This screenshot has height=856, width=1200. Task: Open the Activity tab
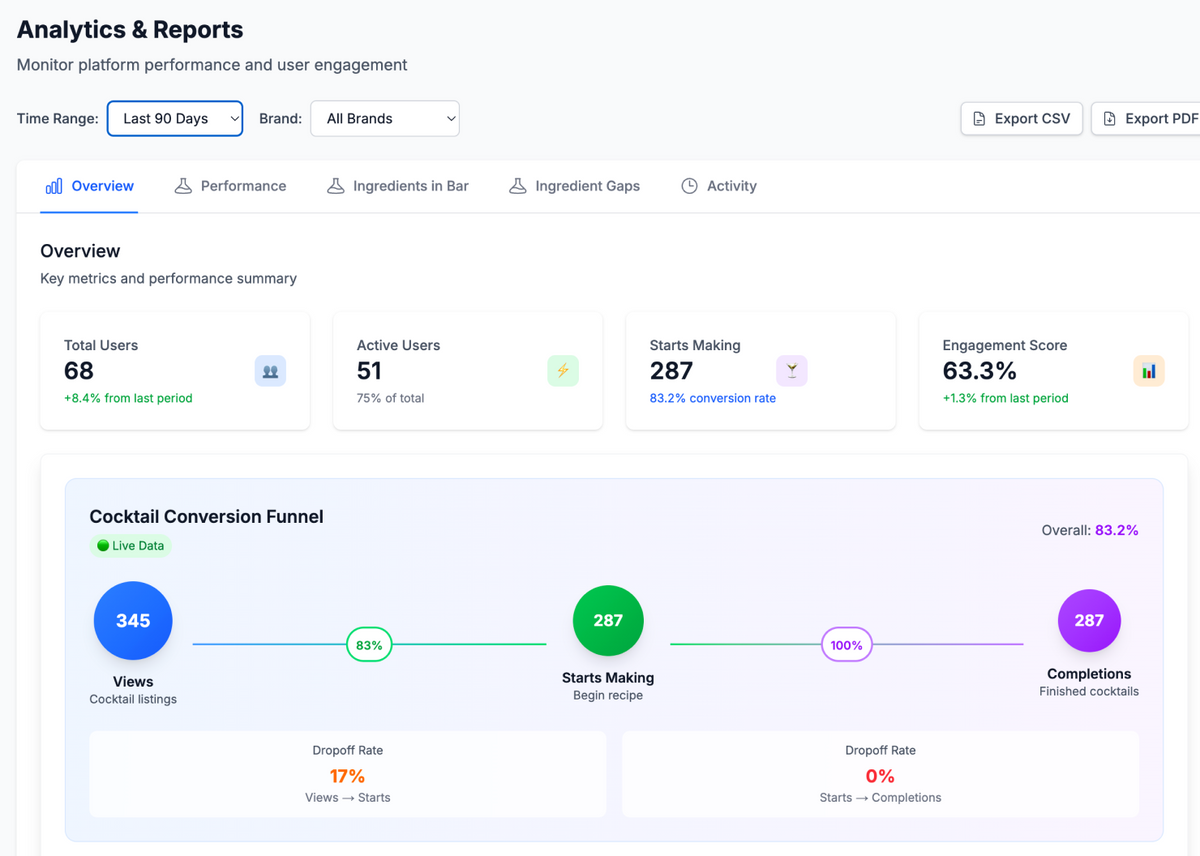coord(719,186)
